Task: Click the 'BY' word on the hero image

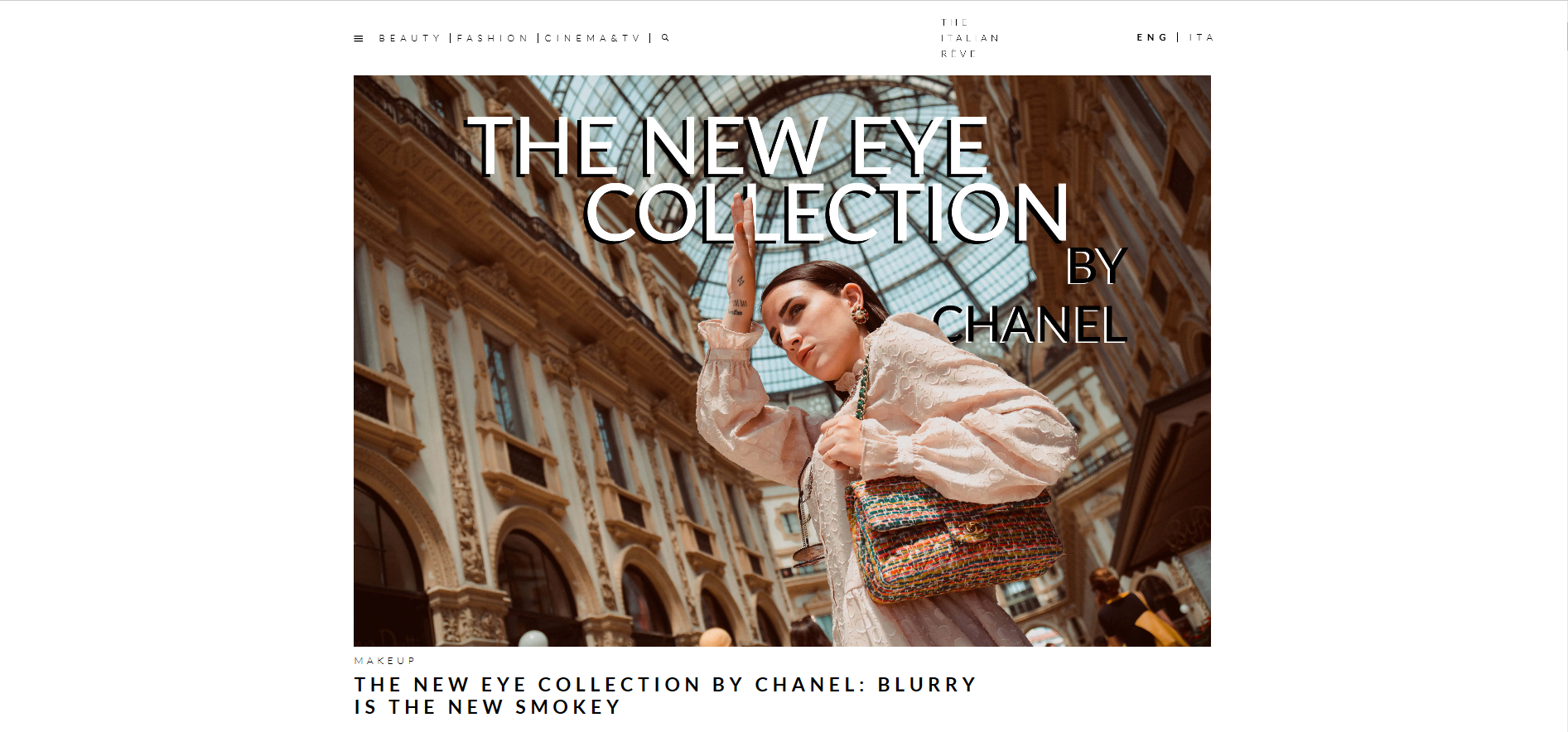Action: (1095, 266)
